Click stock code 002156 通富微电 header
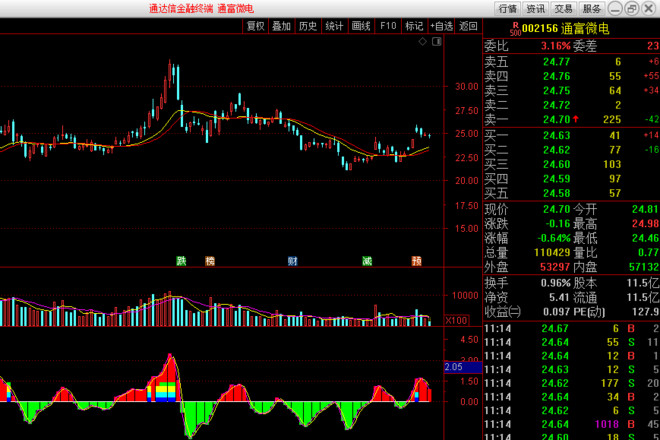 point(566,29)
